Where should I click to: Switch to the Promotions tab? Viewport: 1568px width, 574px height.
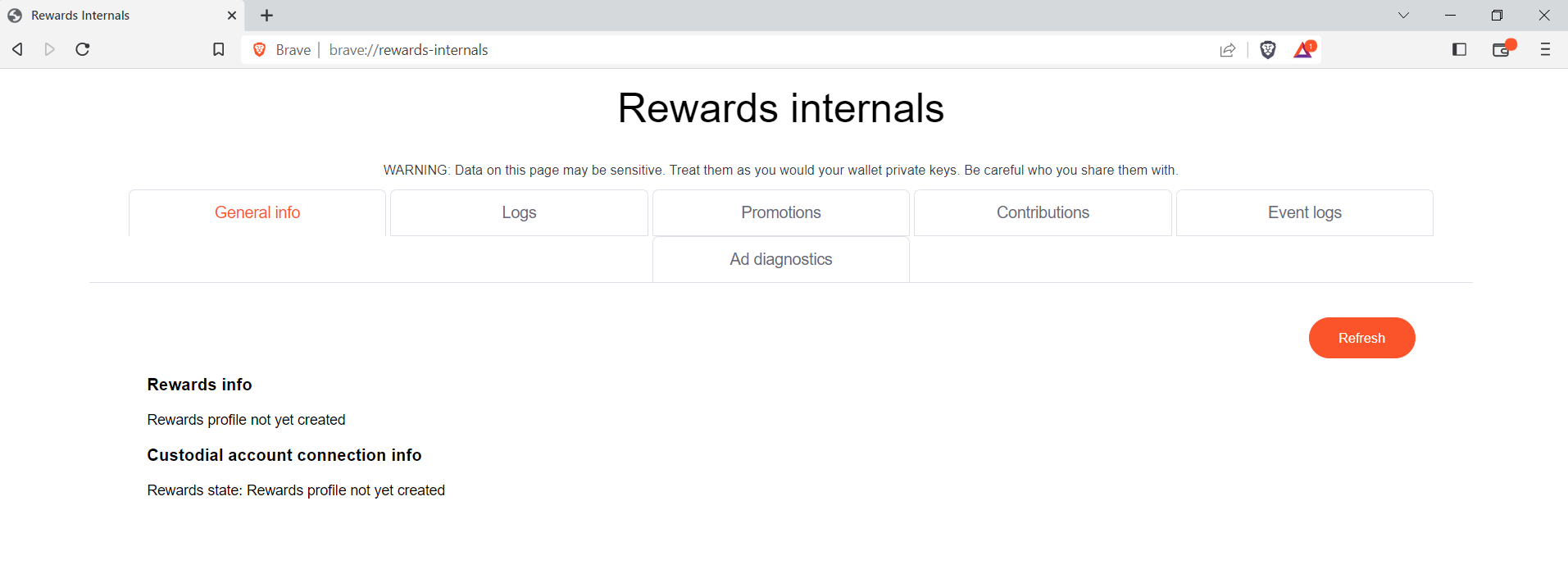[780, 212]
